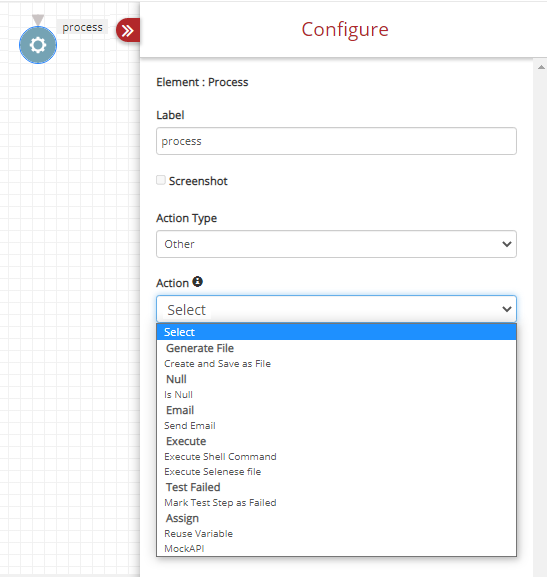This screenshot has height=577, width=547.
Task: Click the Action dropdown chevron arrow
Action: coord(507,309)
